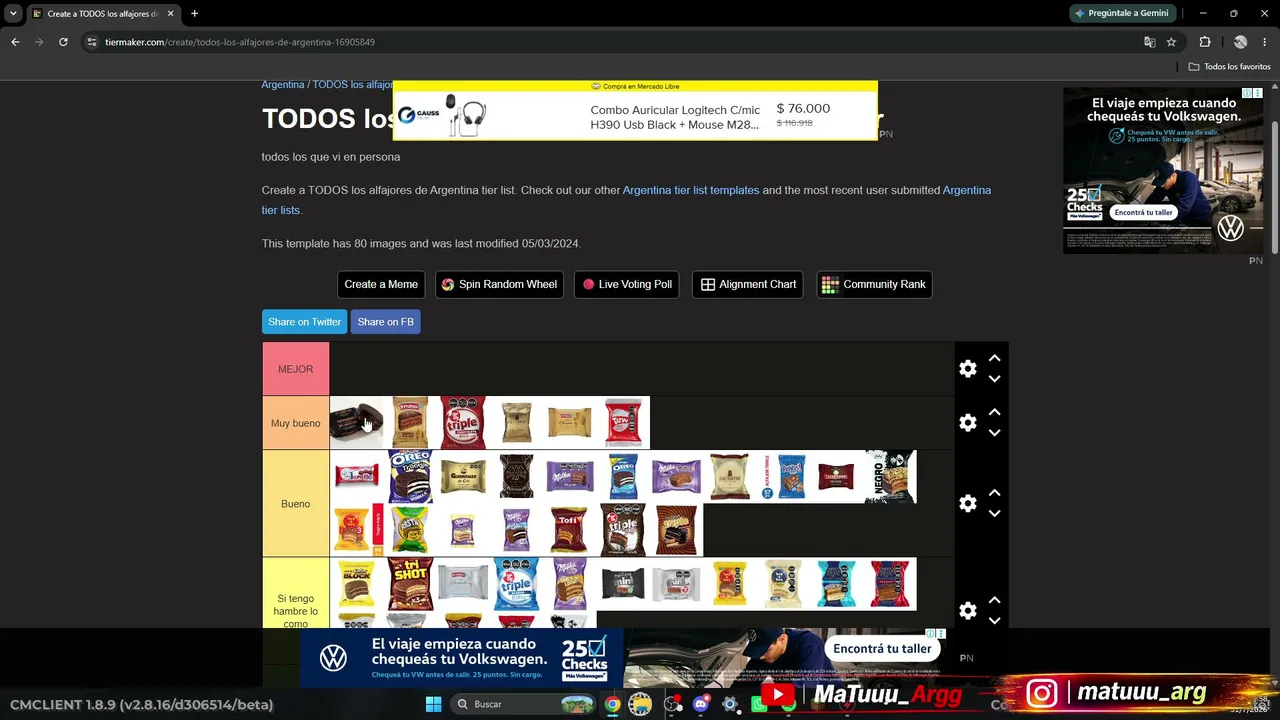
Task: Open the Chrome profile avatar menu
Action: (x=1240, y=42)
